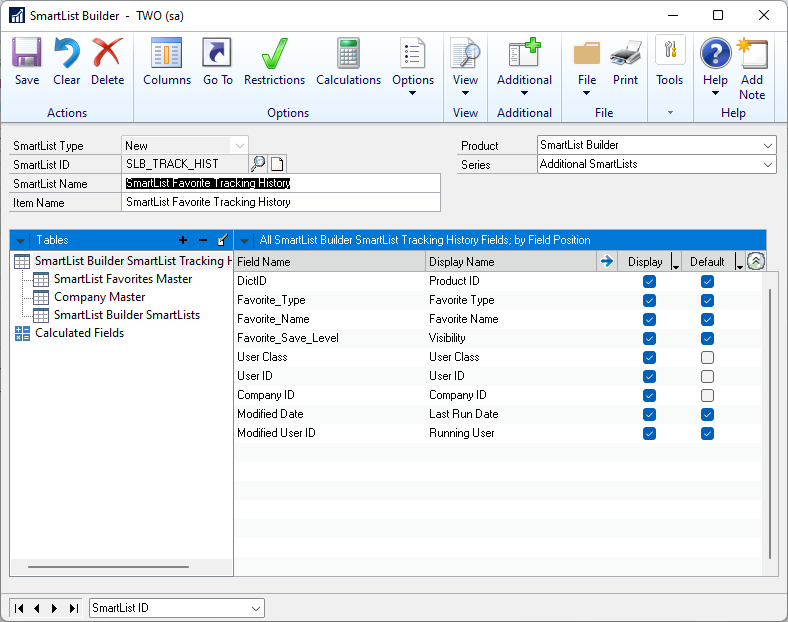The image size is (788, 622).
Task: Open the Options list icon
Action: (x=413, y=53)
